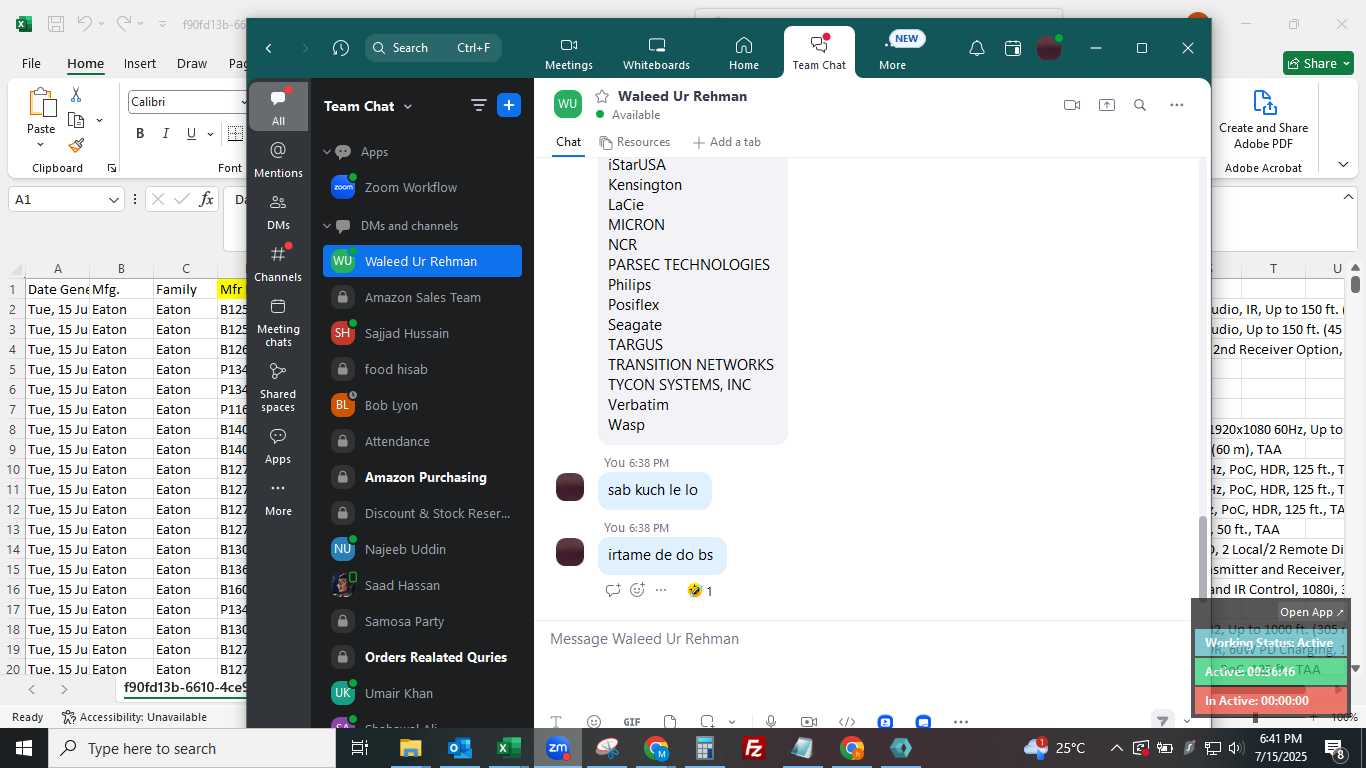Toggle laughing emoji reaction count

point(700,591)
